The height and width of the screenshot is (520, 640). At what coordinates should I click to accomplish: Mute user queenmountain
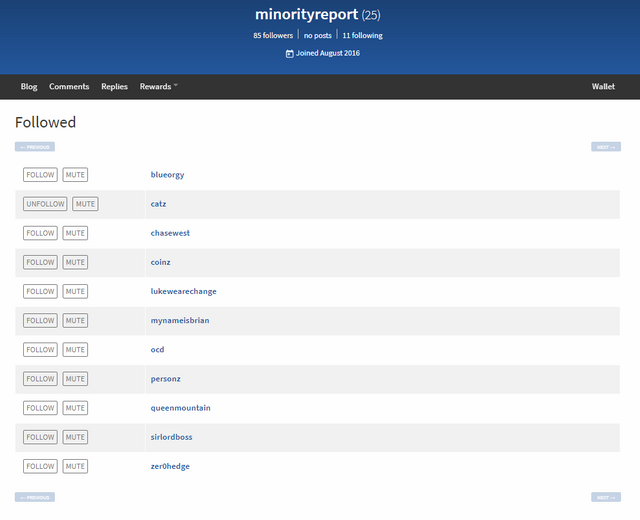coord(75,408)
